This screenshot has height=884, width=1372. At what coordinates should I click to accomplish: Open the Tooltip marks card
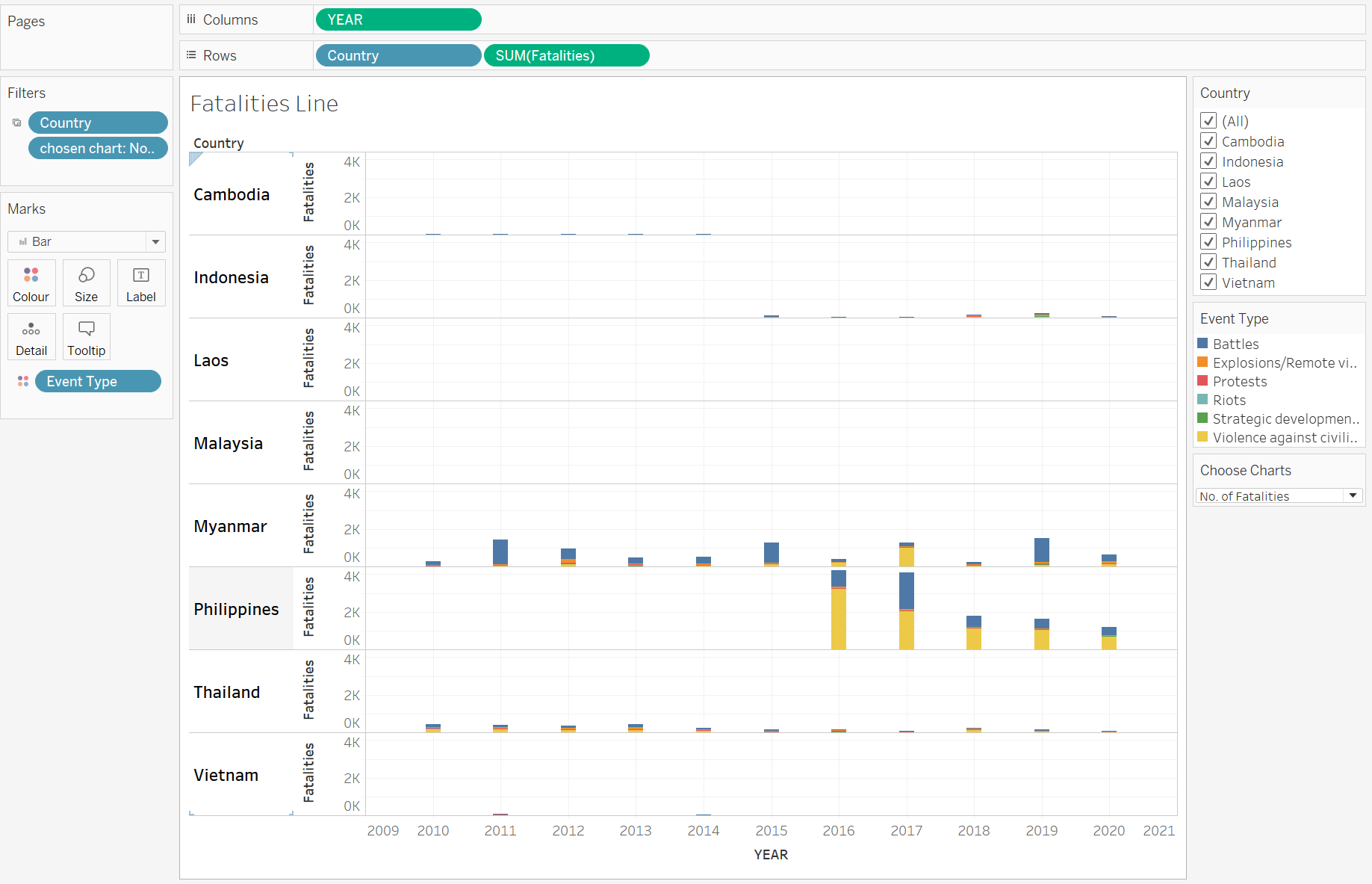(x=86, y=337)
